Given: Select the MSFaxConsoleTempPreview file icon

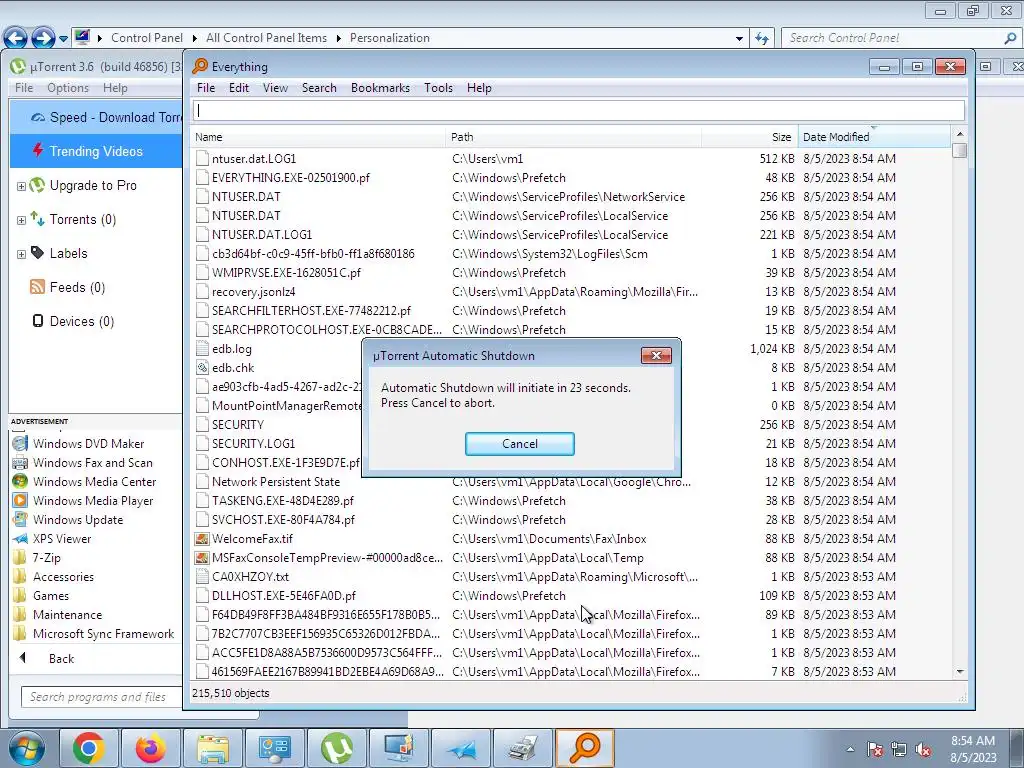Looking at the screenshot, I should coord(202,558).
